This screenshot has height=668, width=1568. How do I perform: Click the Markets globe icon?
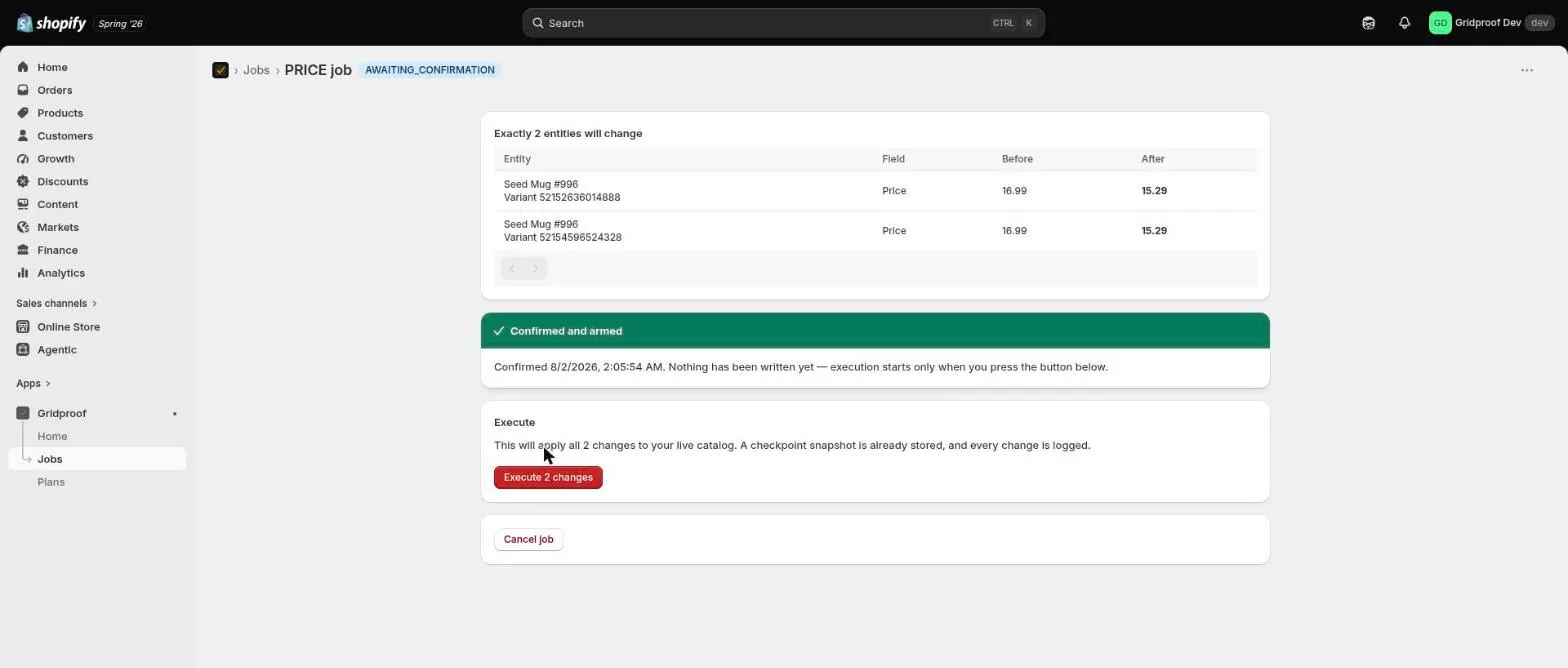tap(23, 227)
